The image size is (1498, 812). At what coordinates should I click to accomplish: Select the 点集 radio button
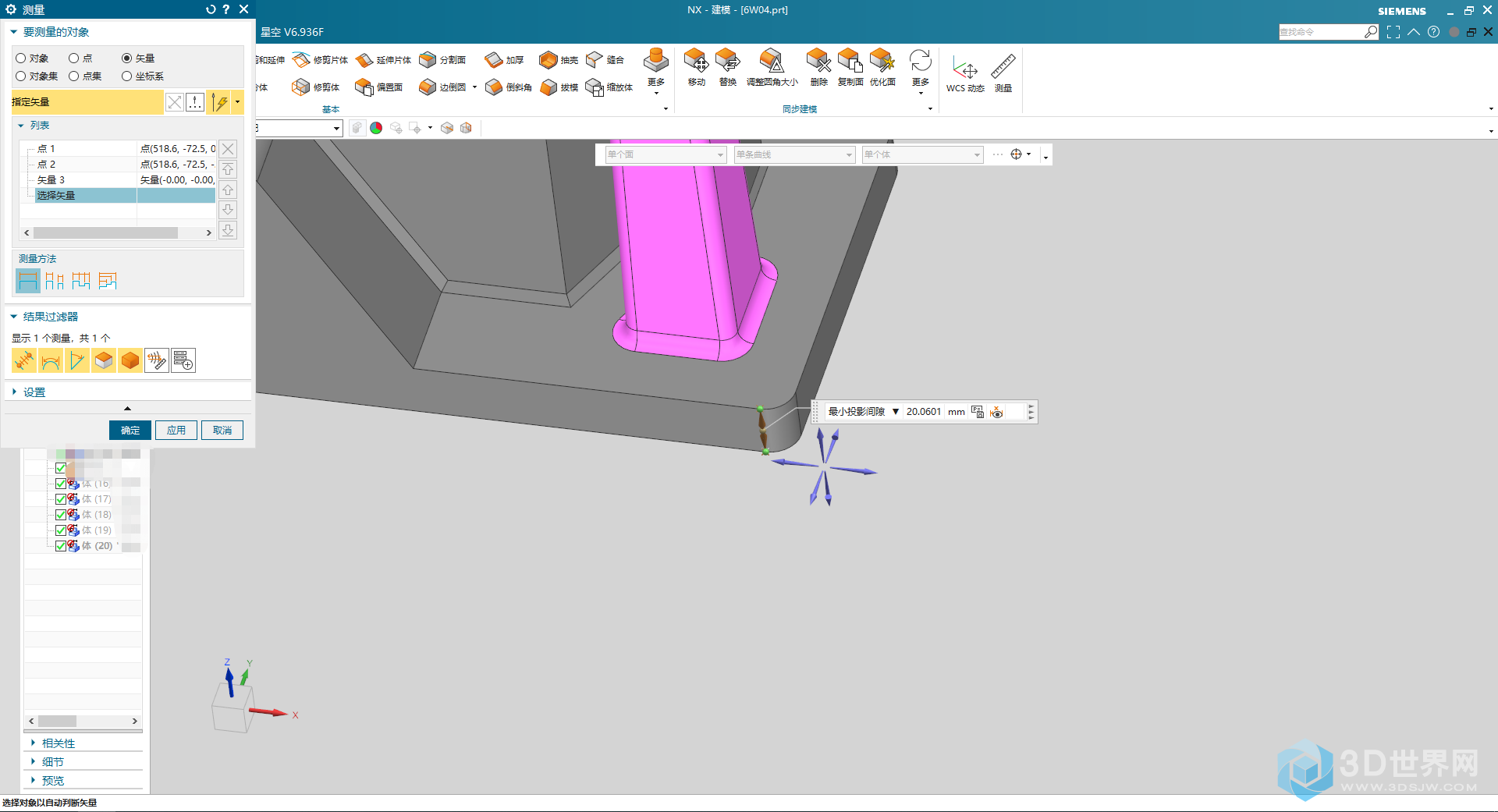click(x=74, y=76)
